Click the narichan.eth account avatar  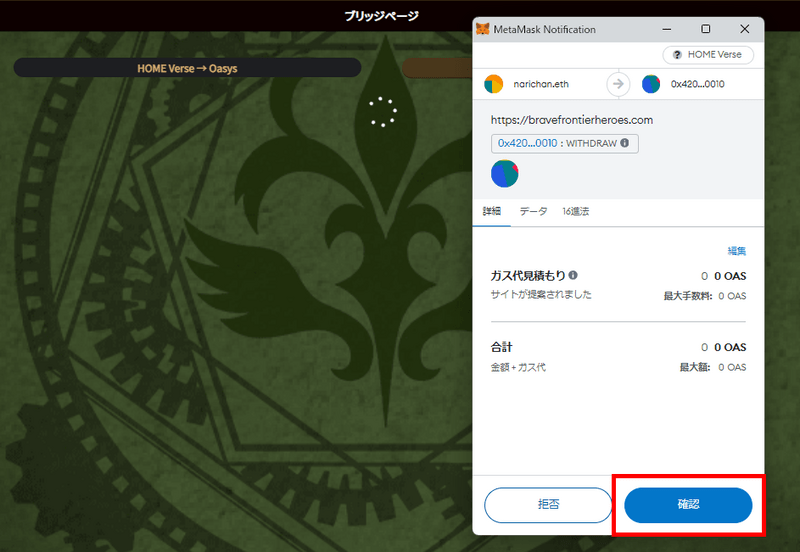[494, 85]
